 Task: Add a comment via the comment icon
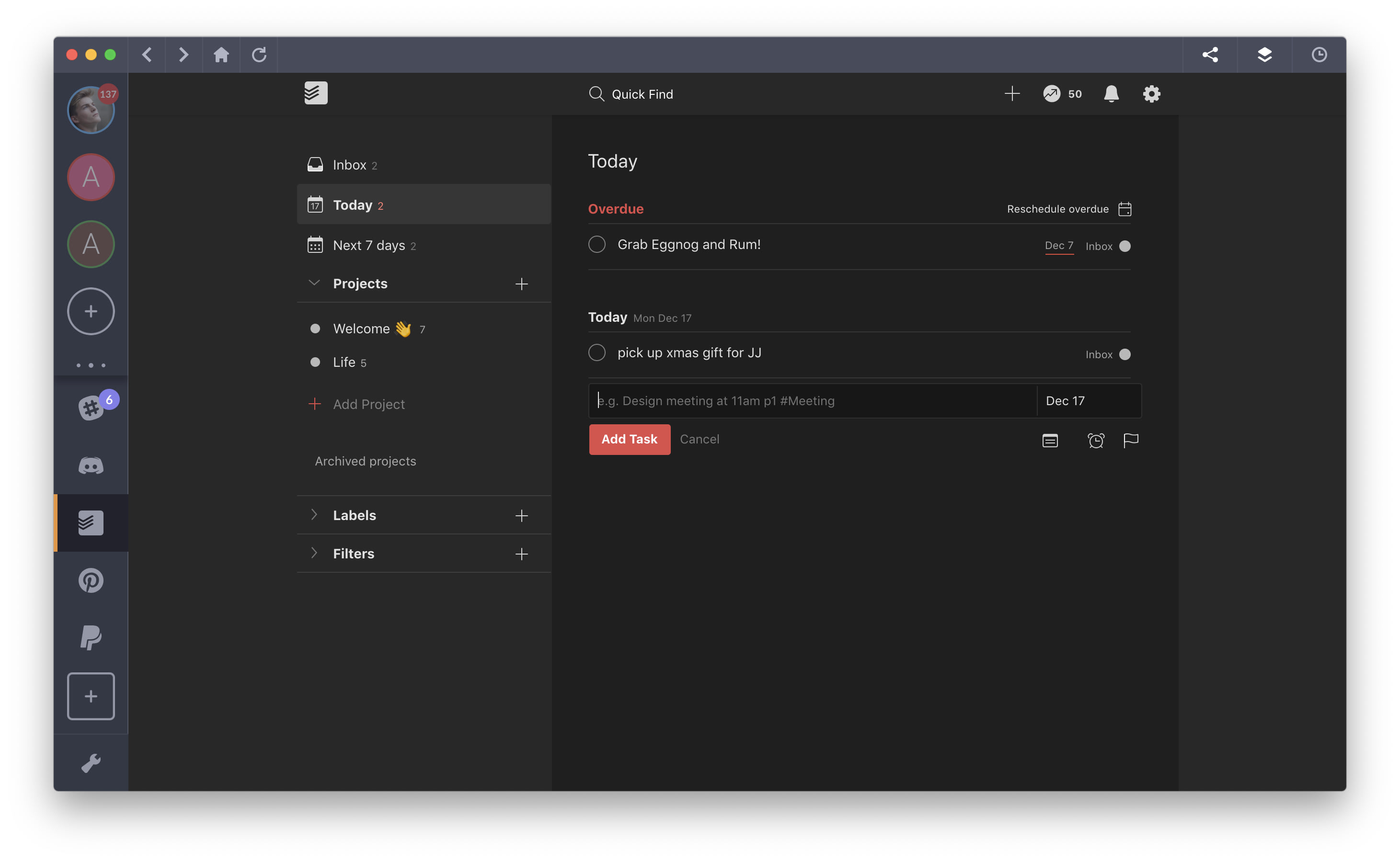pos(1050,440)
